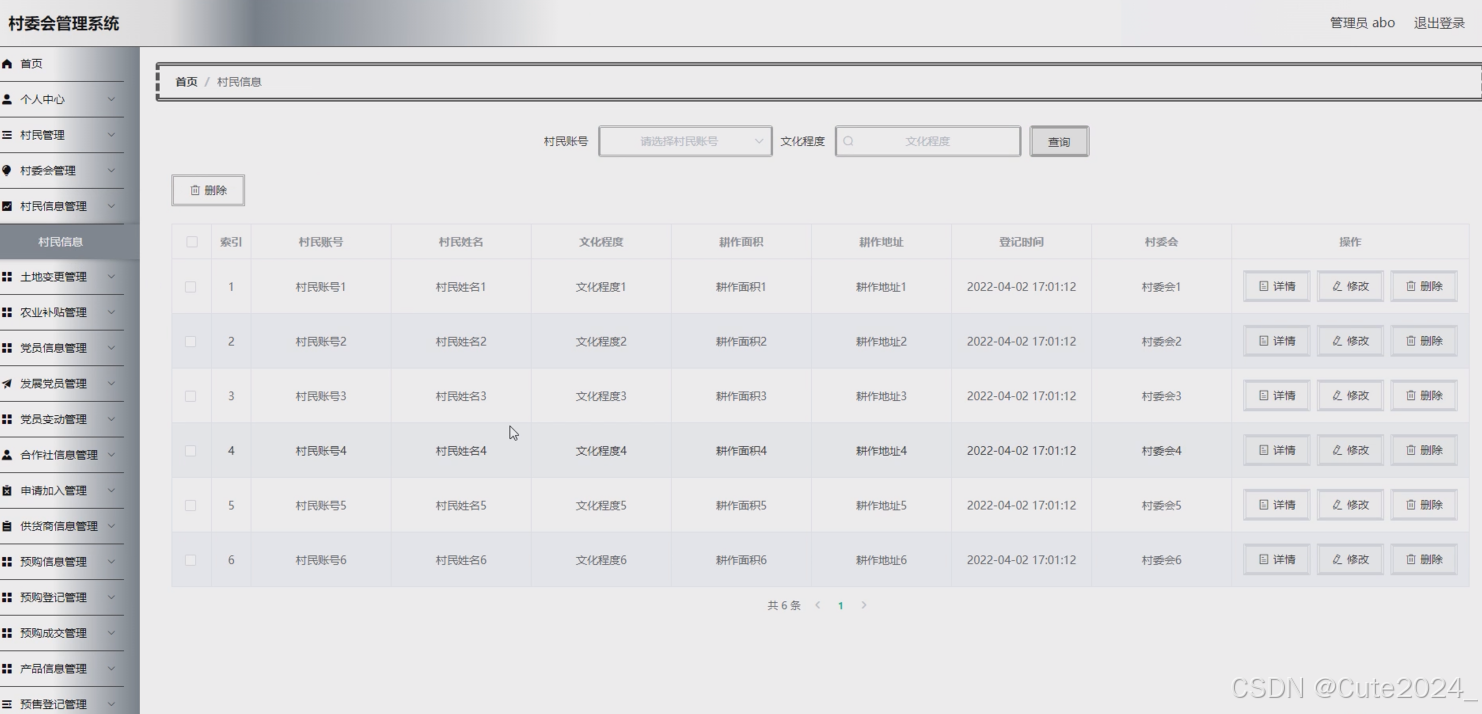Screen dimensions: 1482x714
Task: Click the grid icon beside 预购登记管理
Action: pos(7,597)
